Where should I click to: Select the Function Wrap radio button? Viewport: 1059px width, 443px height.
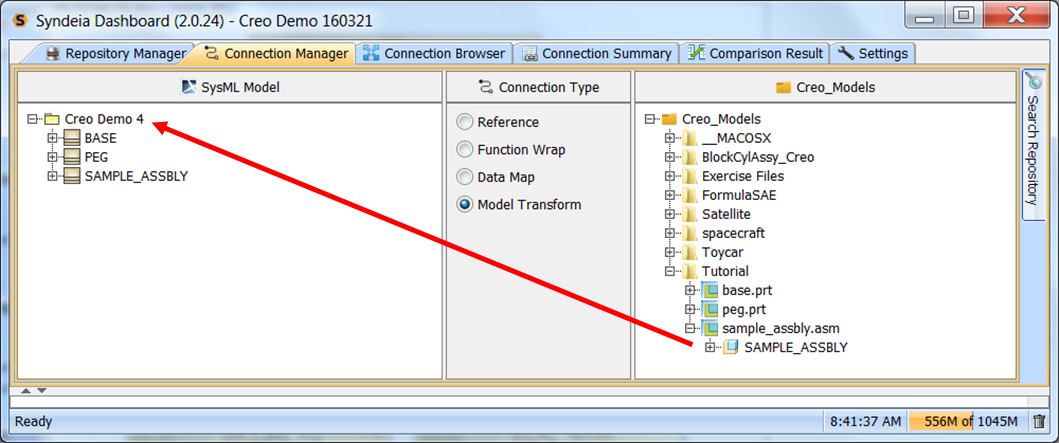[465, 150]
